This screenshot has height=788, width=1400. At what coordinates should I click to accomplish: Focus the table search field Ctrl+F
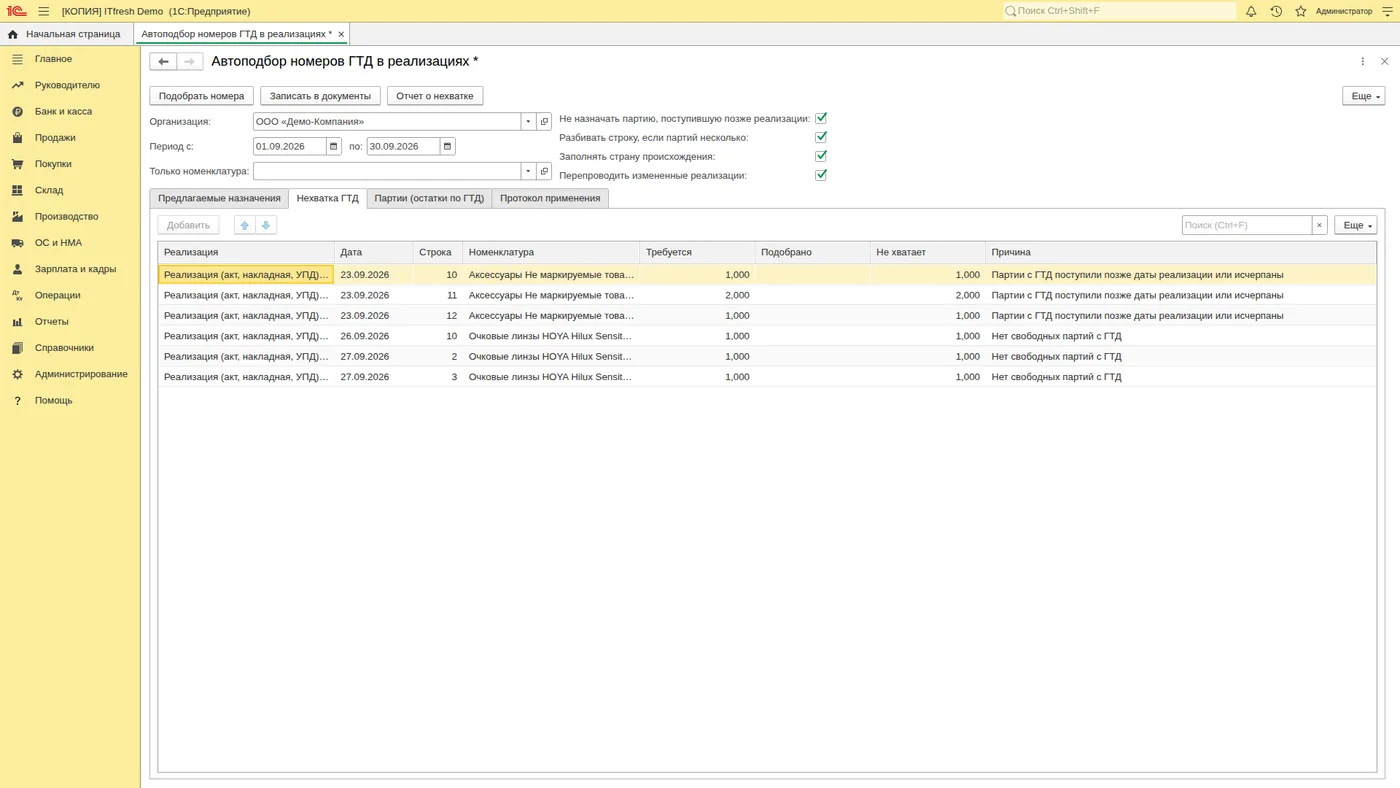point(1246,225)
